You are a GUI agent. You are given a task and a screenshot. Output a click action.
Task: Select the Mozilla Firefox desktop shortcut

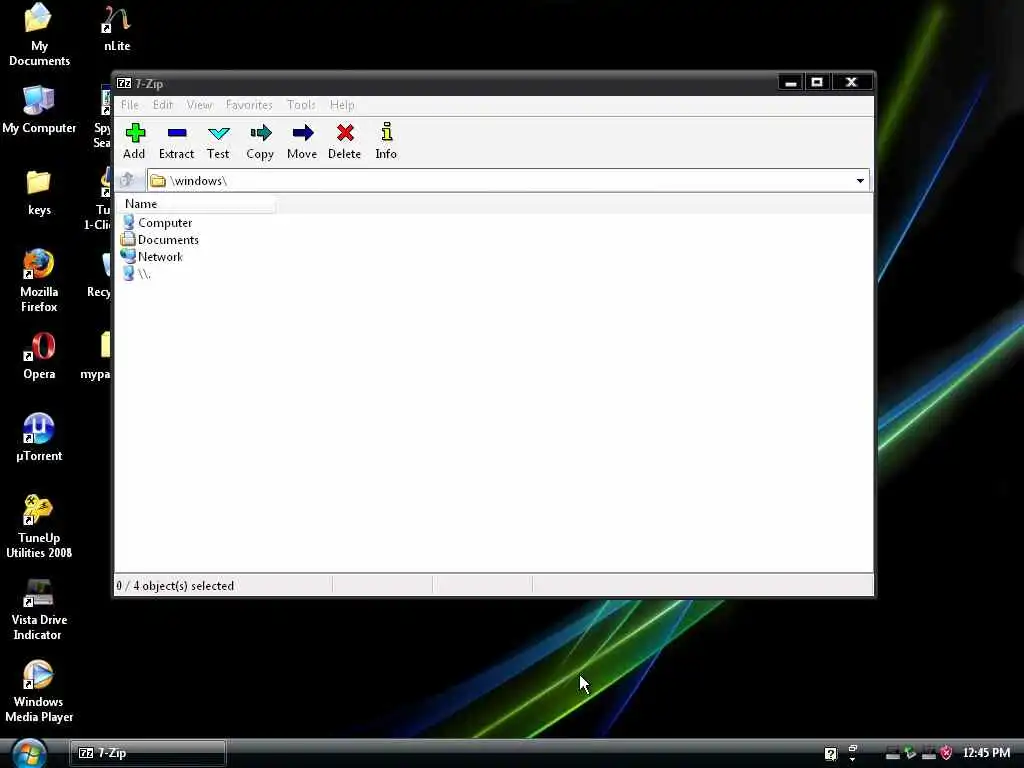[39, 281]
